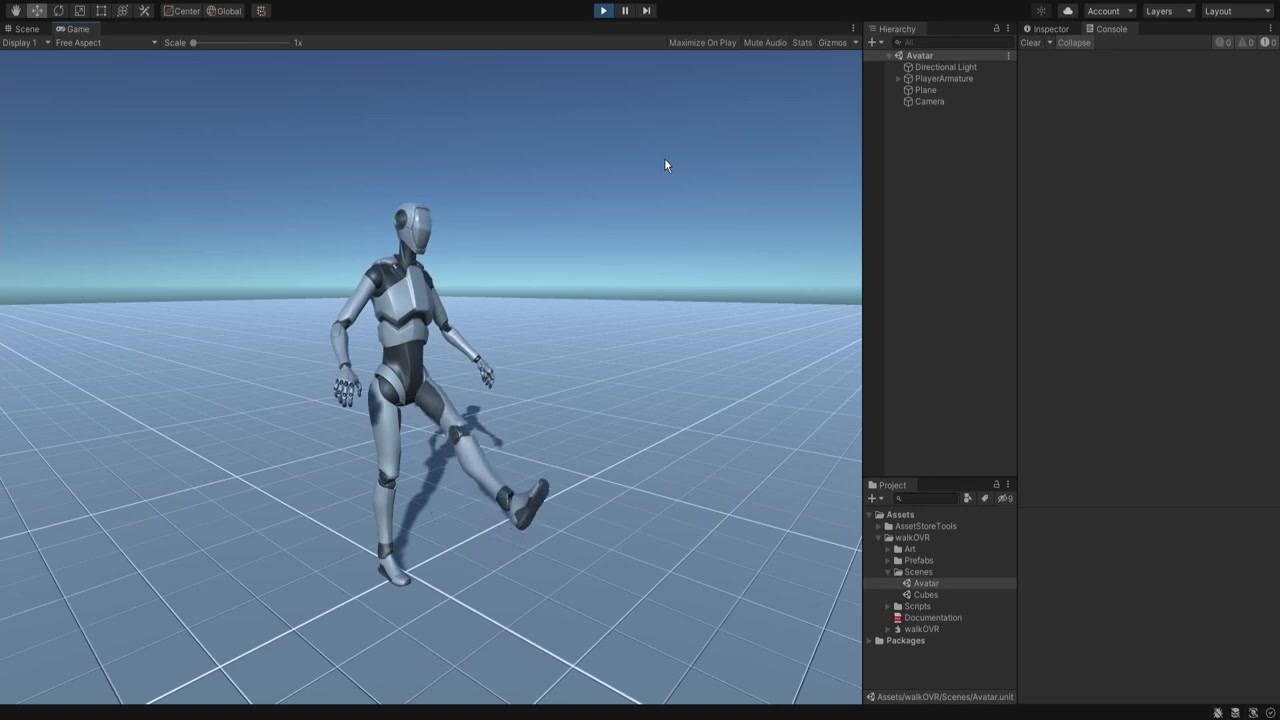This screenshot has height=720, width=1280.
Task: Toggle hidden packages visibility in Project
Action: pyautogui.click(x=1004, y=498)
